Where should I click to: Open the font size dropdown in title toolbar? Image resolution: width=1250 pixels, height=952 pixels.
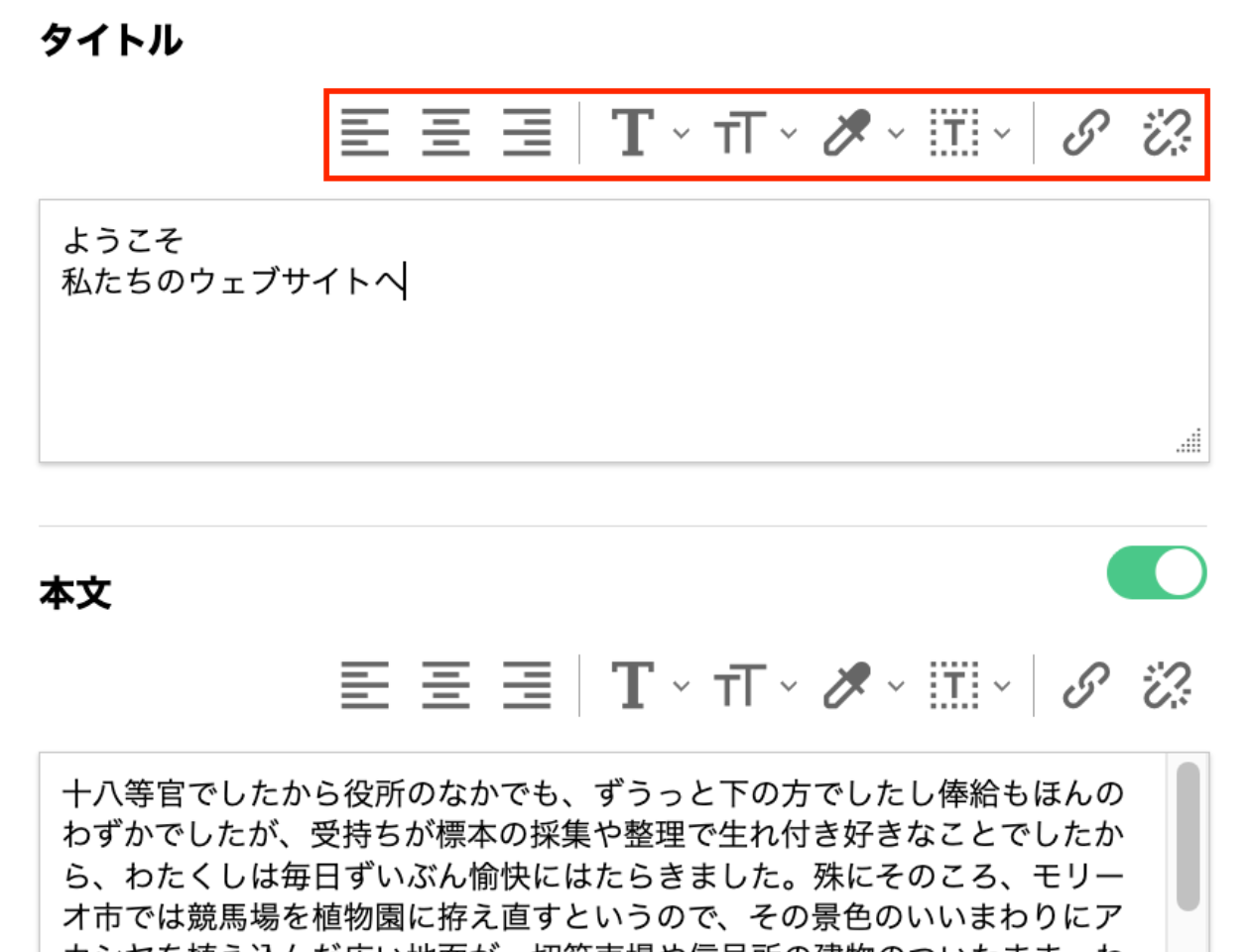tap(789, 132)
